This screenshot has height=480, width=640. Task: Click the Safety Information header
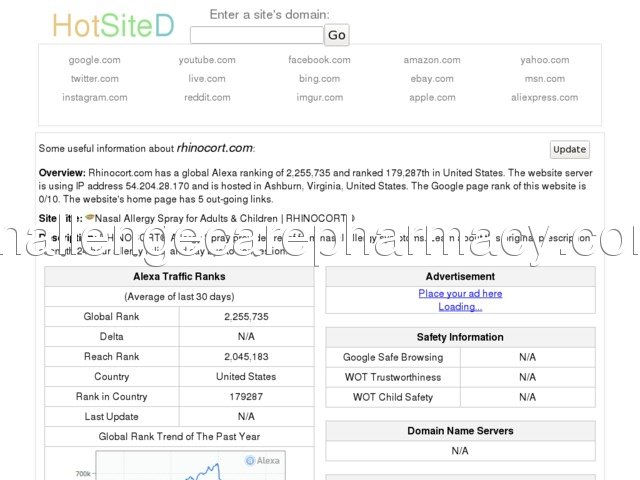460,337
